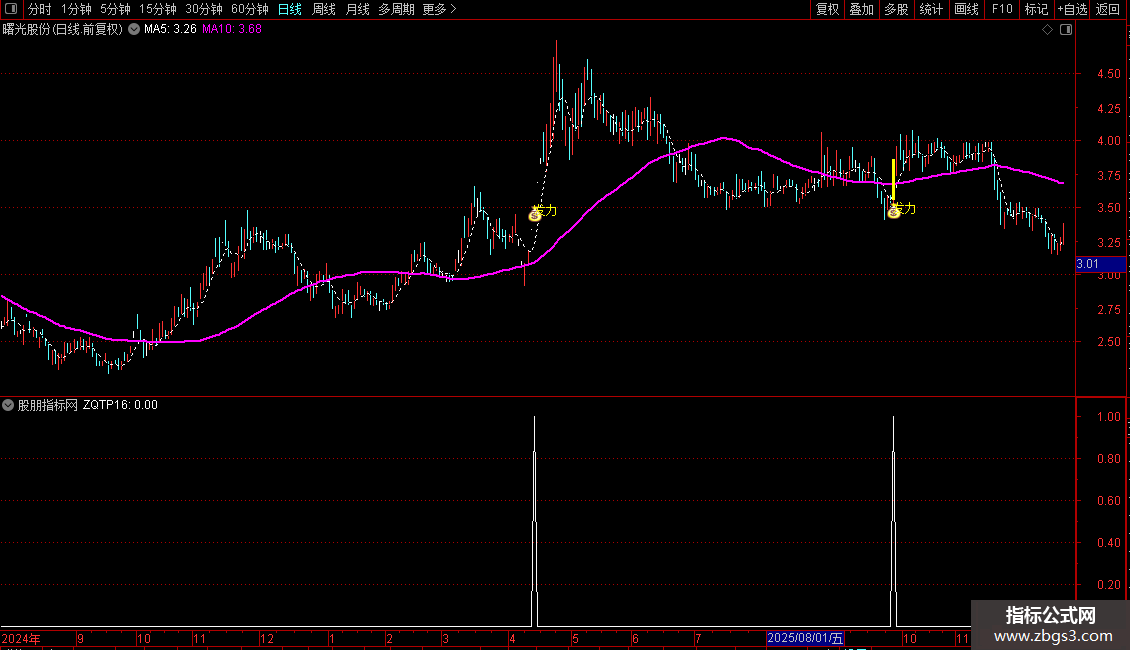Open the 画线 drawing tools
The height and width of the screenshot is (650, 1130).
click(x=966, y=9)
